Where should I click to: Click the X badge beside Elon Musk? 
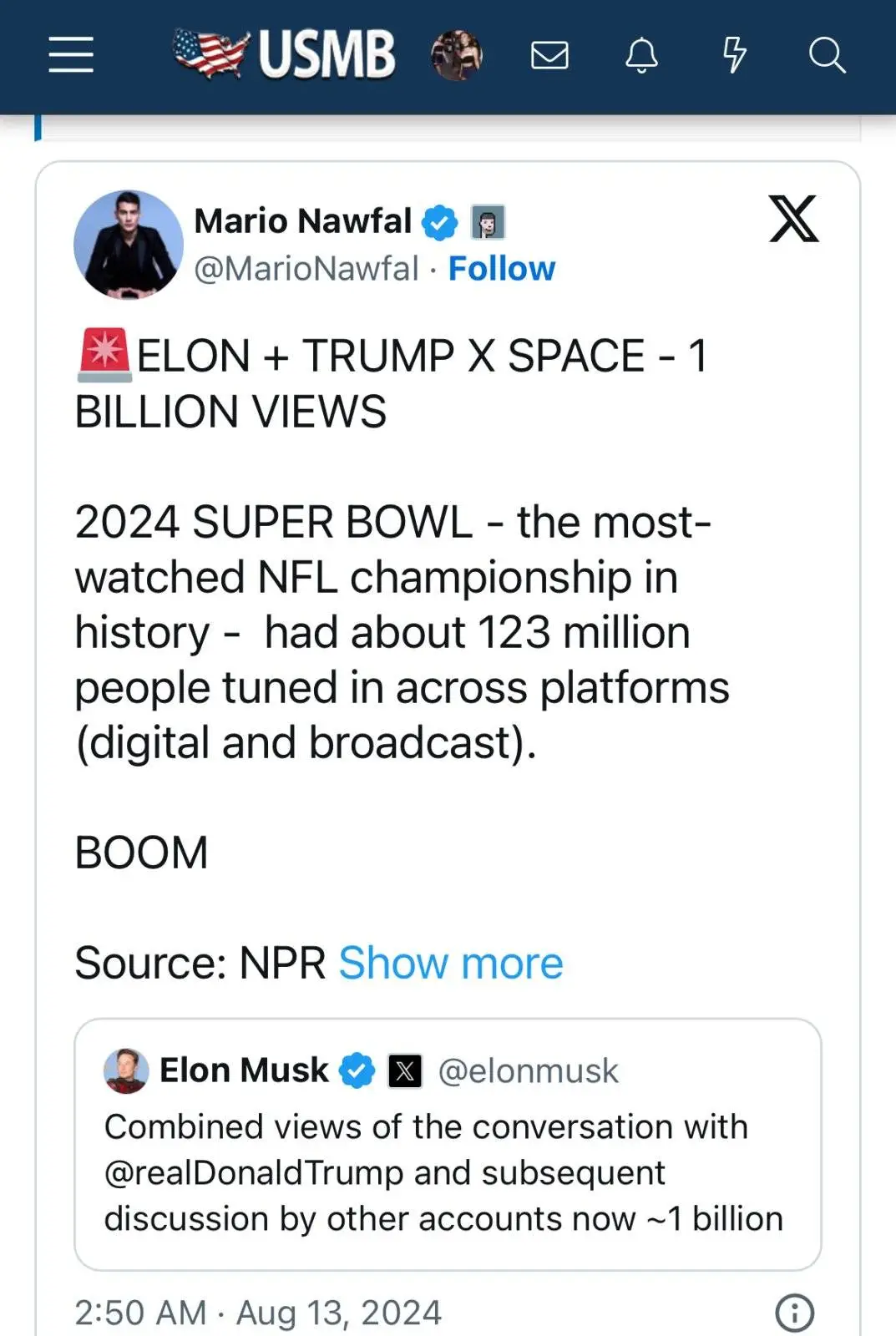(x=405, y=1070)
